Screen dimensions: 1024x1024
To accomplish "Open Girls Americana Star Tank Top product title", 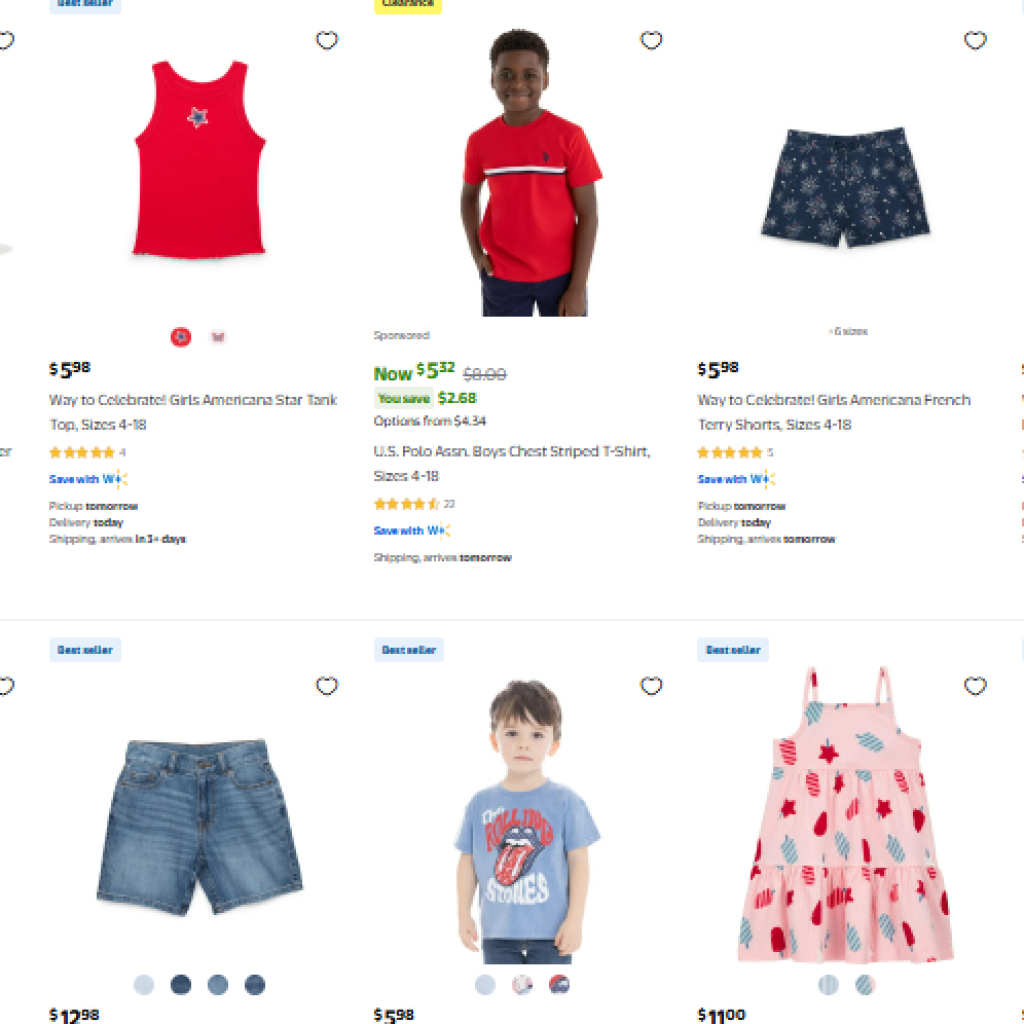I will [193, 412].
